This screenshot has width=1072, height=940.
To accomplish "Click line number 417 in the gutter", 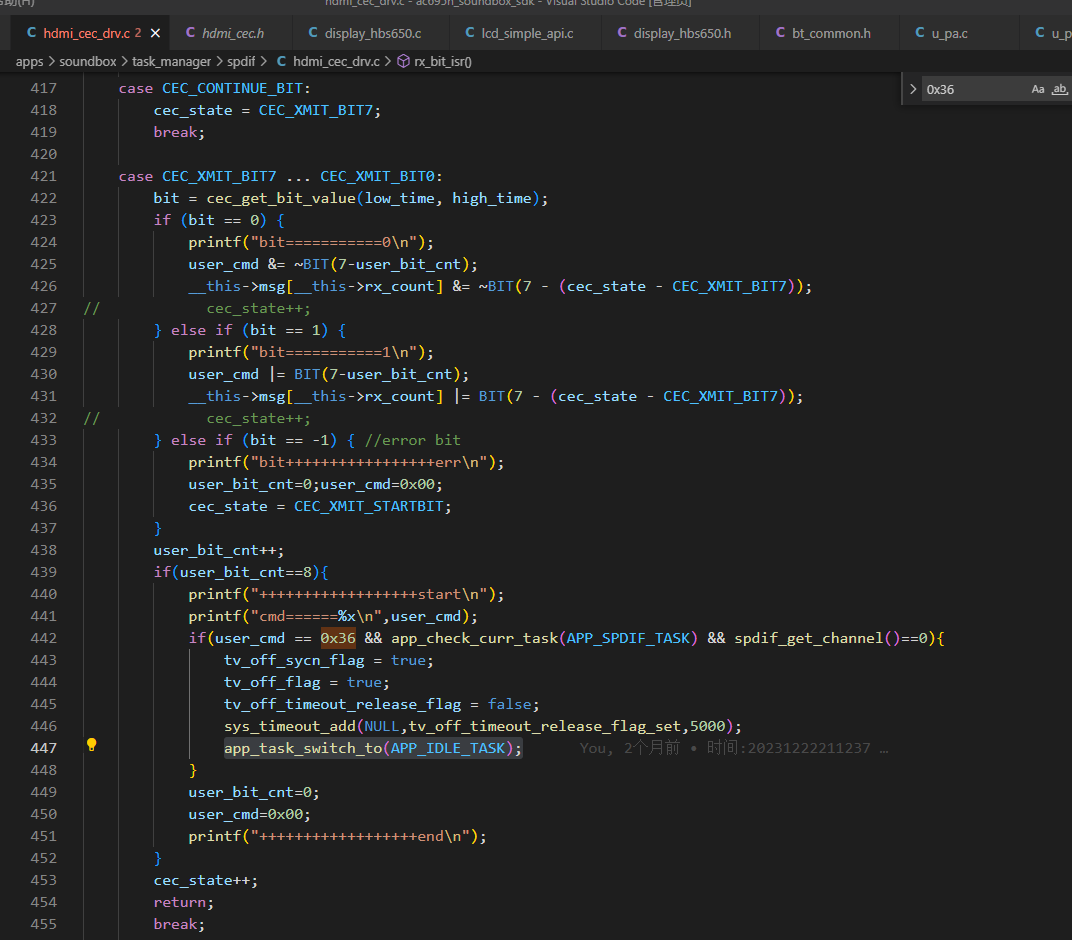I will pyautogui.click(x=44, y=88).
